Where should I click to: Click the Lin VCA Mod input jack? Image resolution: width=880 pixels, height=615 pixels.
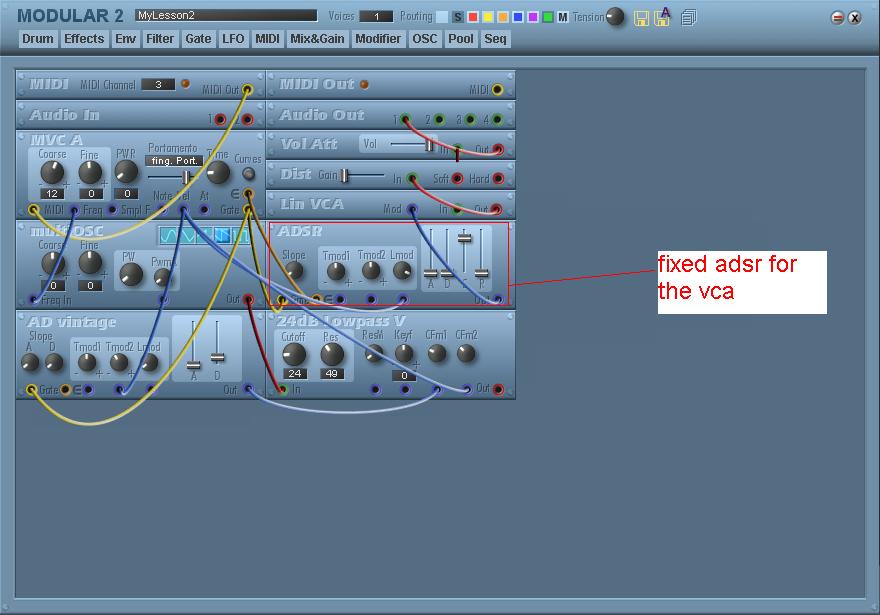click(412, 210)
